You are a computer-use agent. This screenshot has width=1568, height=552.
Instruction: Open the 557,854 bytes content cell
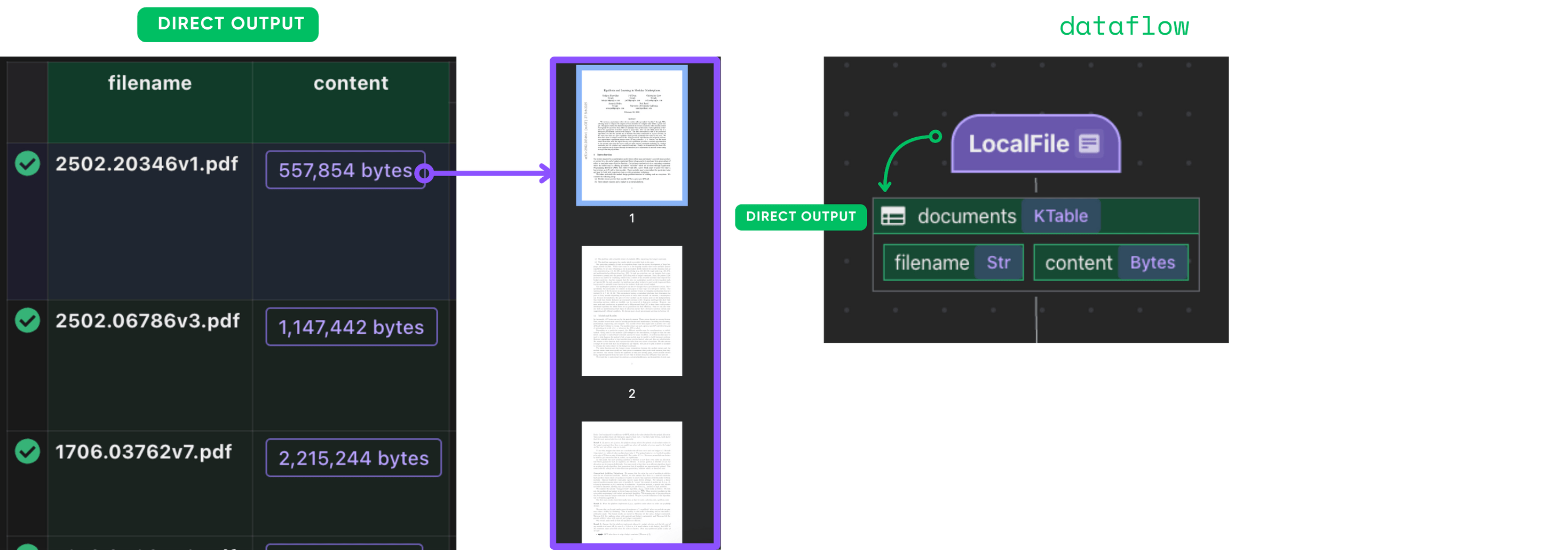[345, 170]
